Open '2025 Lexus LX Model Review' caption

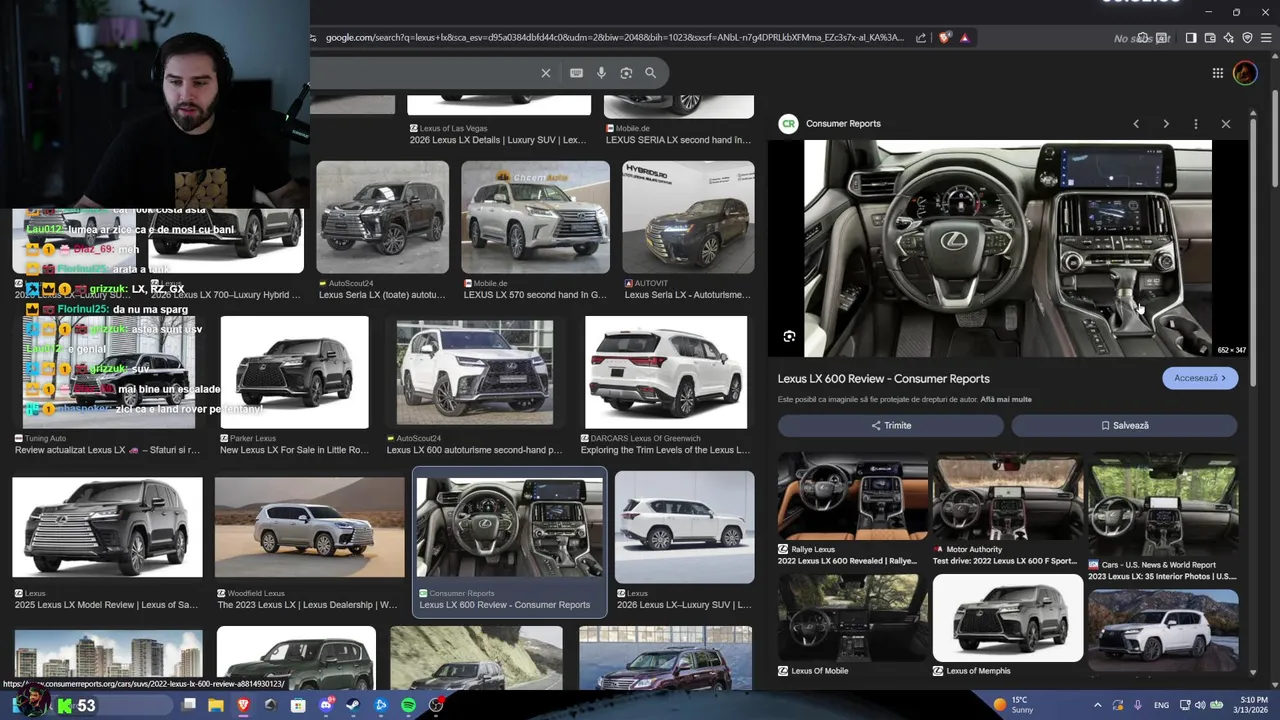coord(106,605)
